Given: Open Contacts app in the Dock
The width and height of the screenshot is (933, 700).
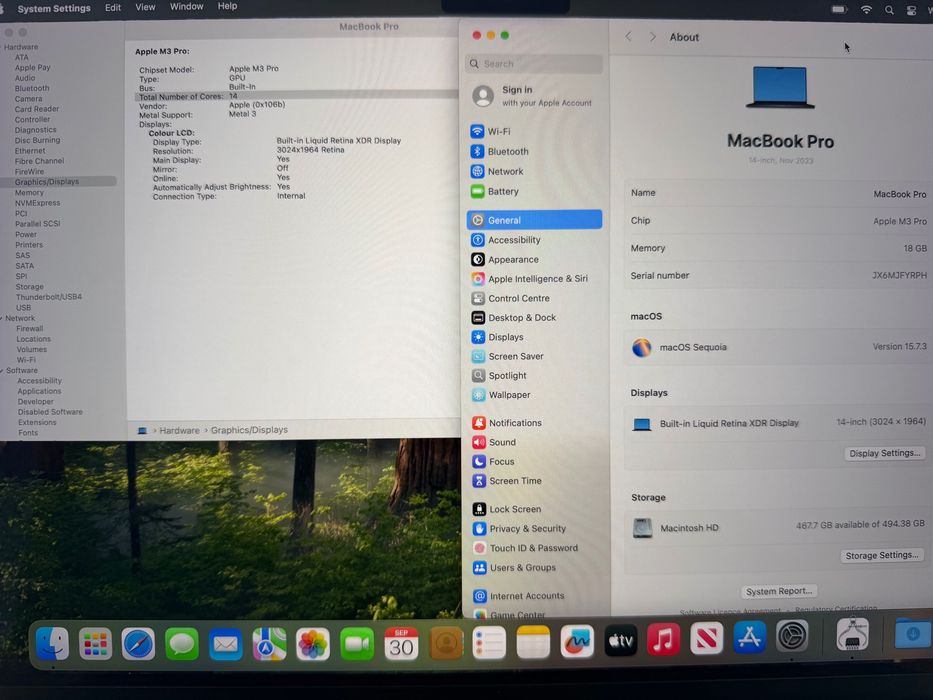Looking at the screenshot, I should (x=446, y=643).
